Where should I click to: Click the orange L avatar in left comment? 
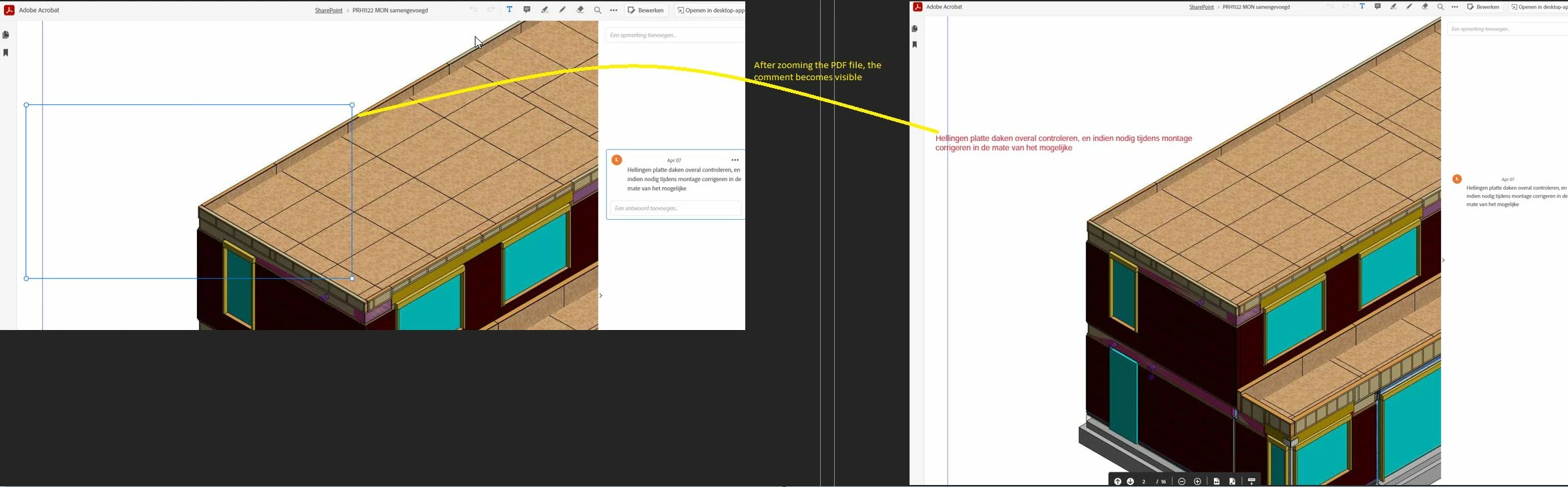click(x=617, y=160)
